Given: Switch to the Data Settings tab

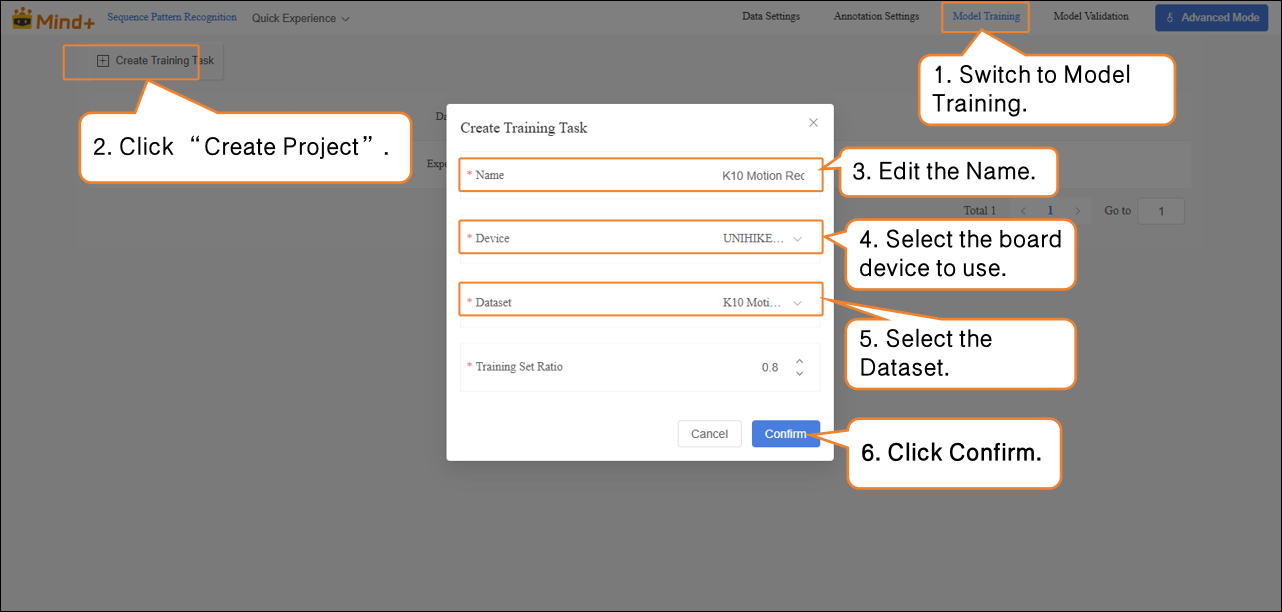Looking at the screenshot, I should click(x=770, y=17).
